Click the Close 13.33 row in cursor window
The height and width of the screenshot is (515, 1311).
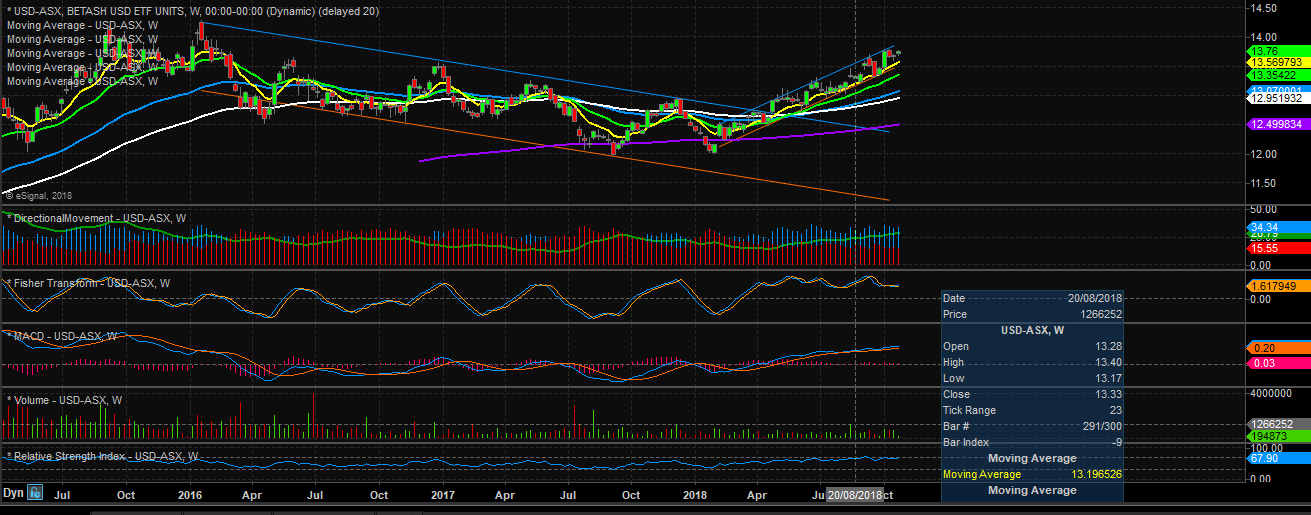point(1032,394)
